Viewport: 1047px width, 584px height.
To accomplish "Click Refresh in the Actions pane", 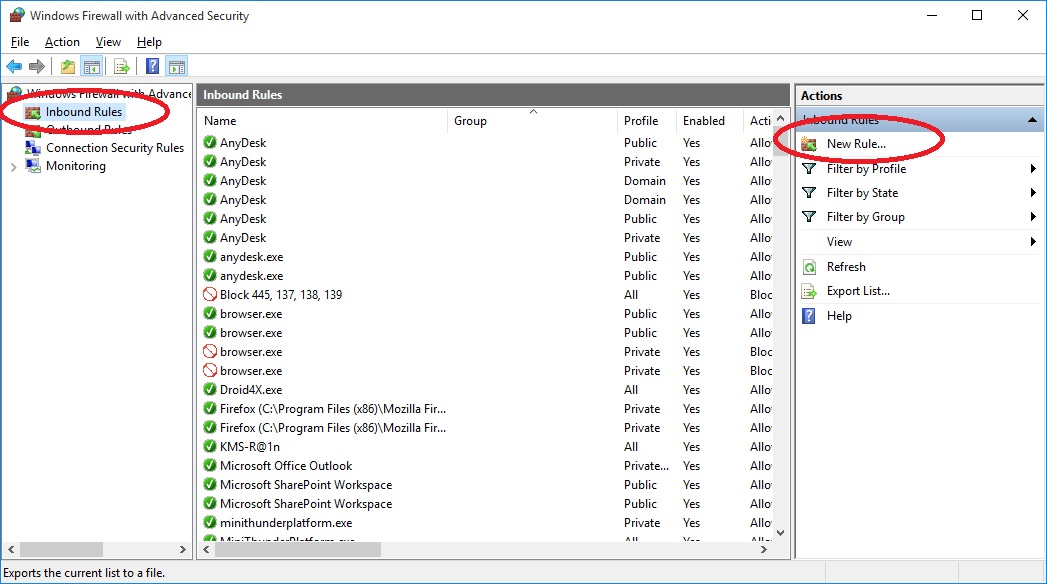I will [846, 267].
